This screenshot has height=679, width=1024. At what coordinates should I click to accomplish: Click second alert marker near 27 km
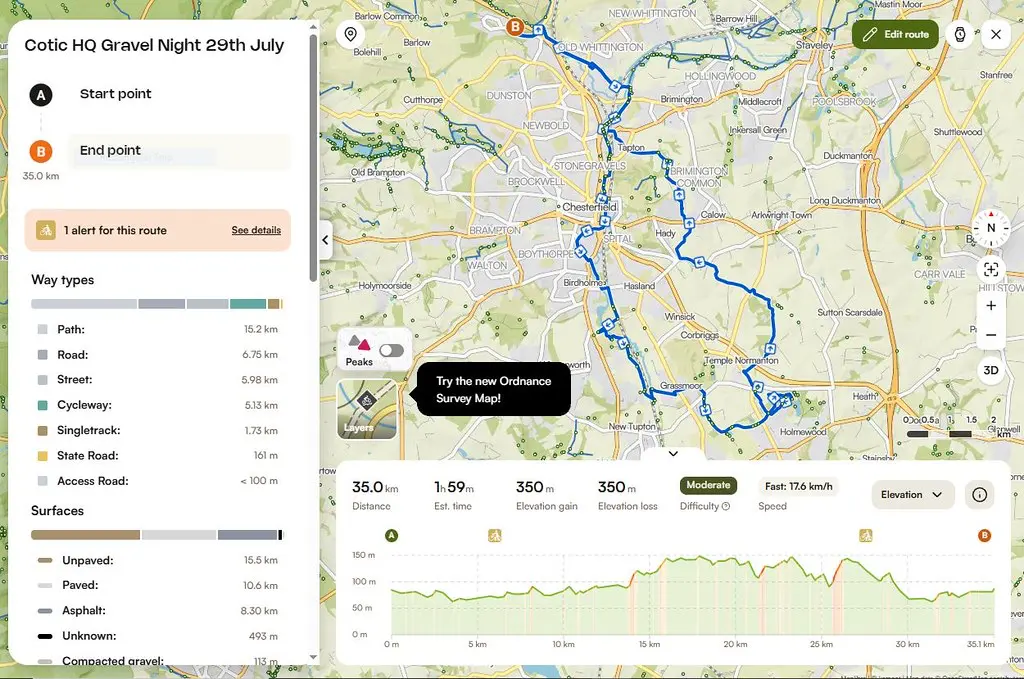pyautogui.click(x=865, y=536)
